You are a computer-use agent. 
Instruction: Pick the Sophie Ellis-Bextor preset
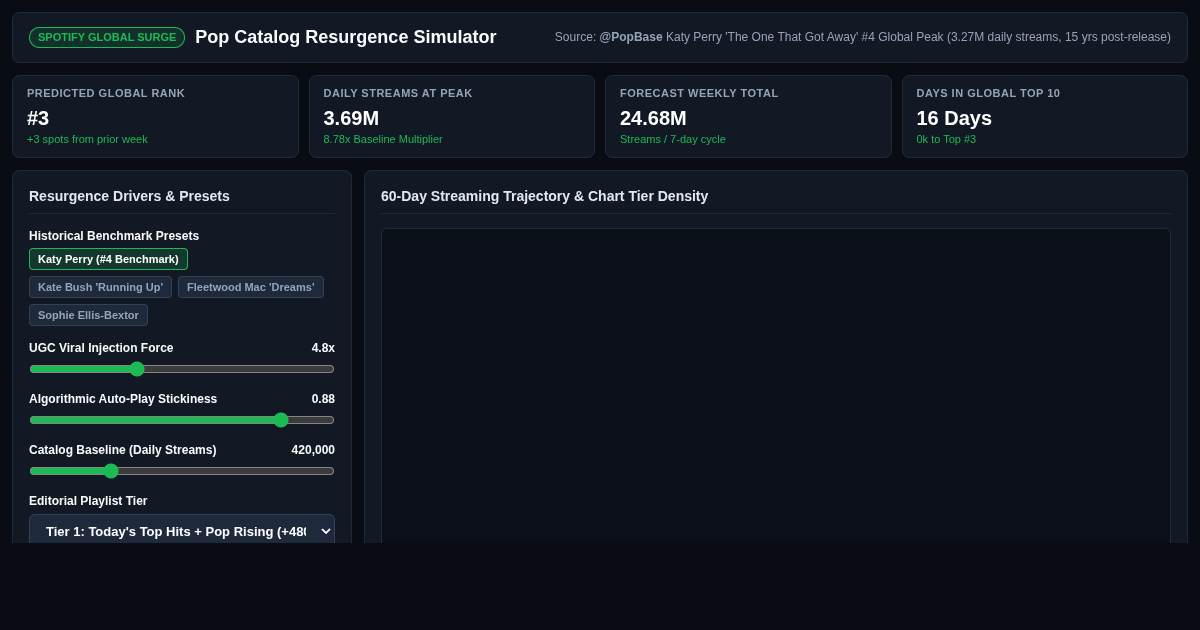(88, 315)
